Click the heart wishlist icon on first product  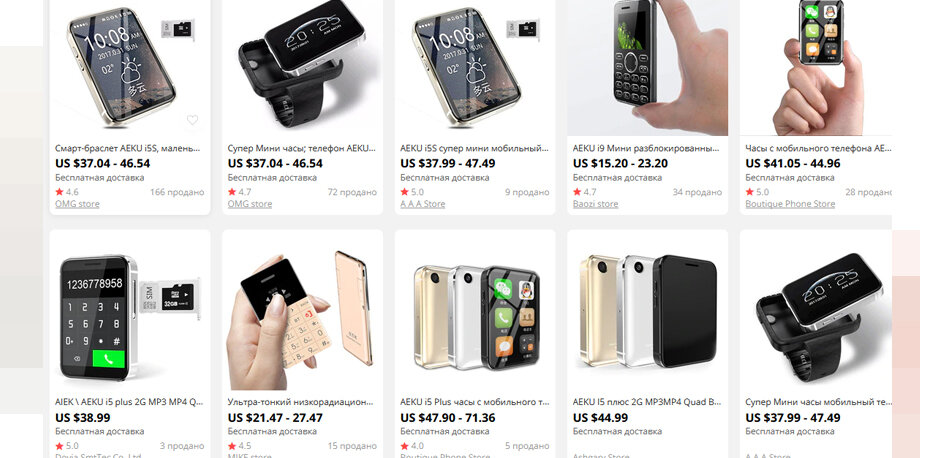tap(192, 120)
